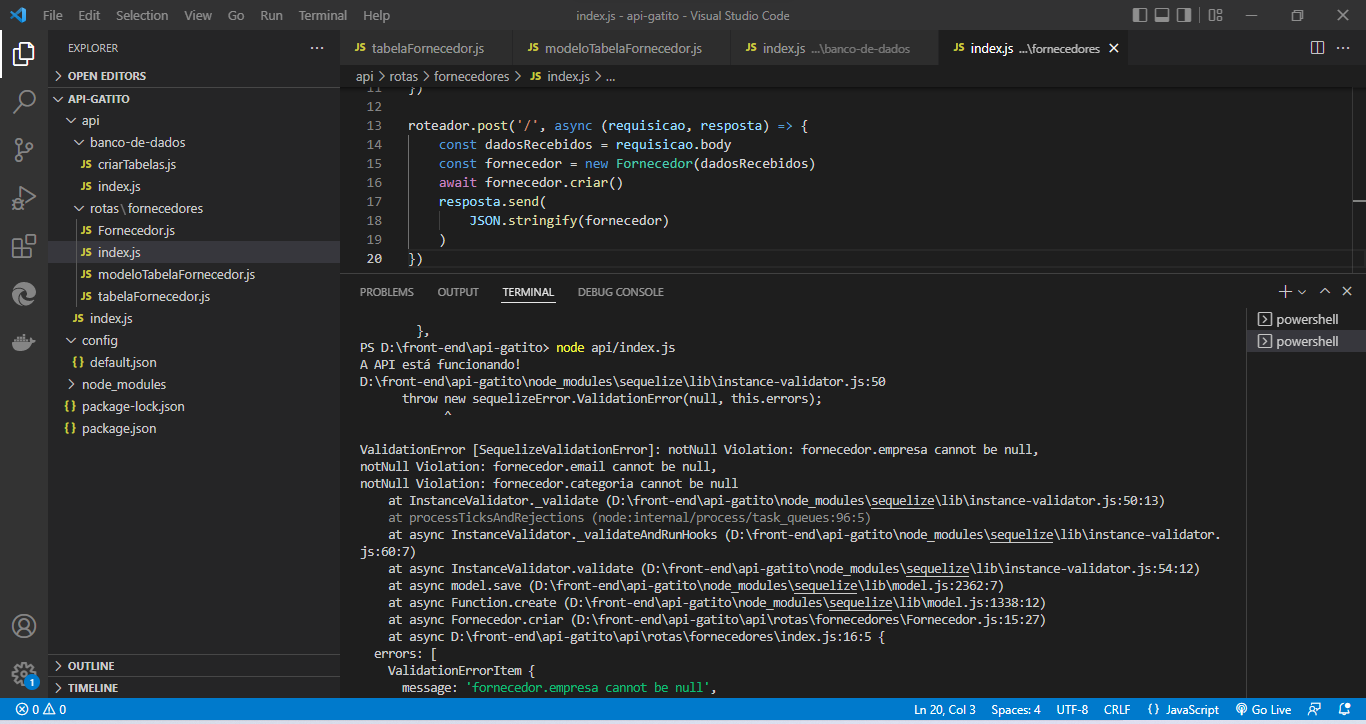The image size is (1366, 724).
Task: Open Run and Debug view icon
Action: [x=24, y=198]
